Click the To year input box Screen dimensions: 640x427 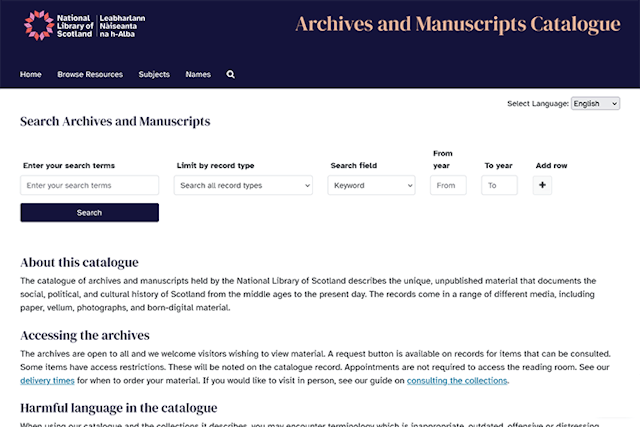[499, 185]
